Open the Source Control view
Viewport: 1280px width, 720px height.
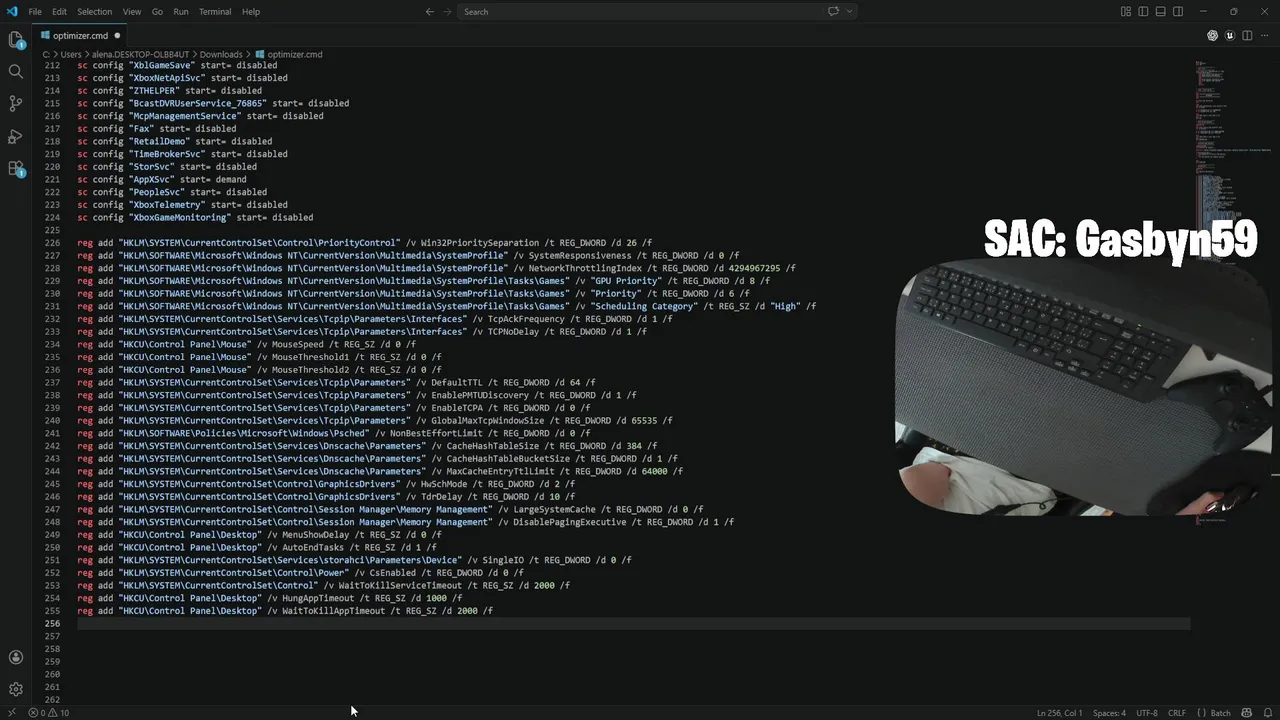click(16, 104)
